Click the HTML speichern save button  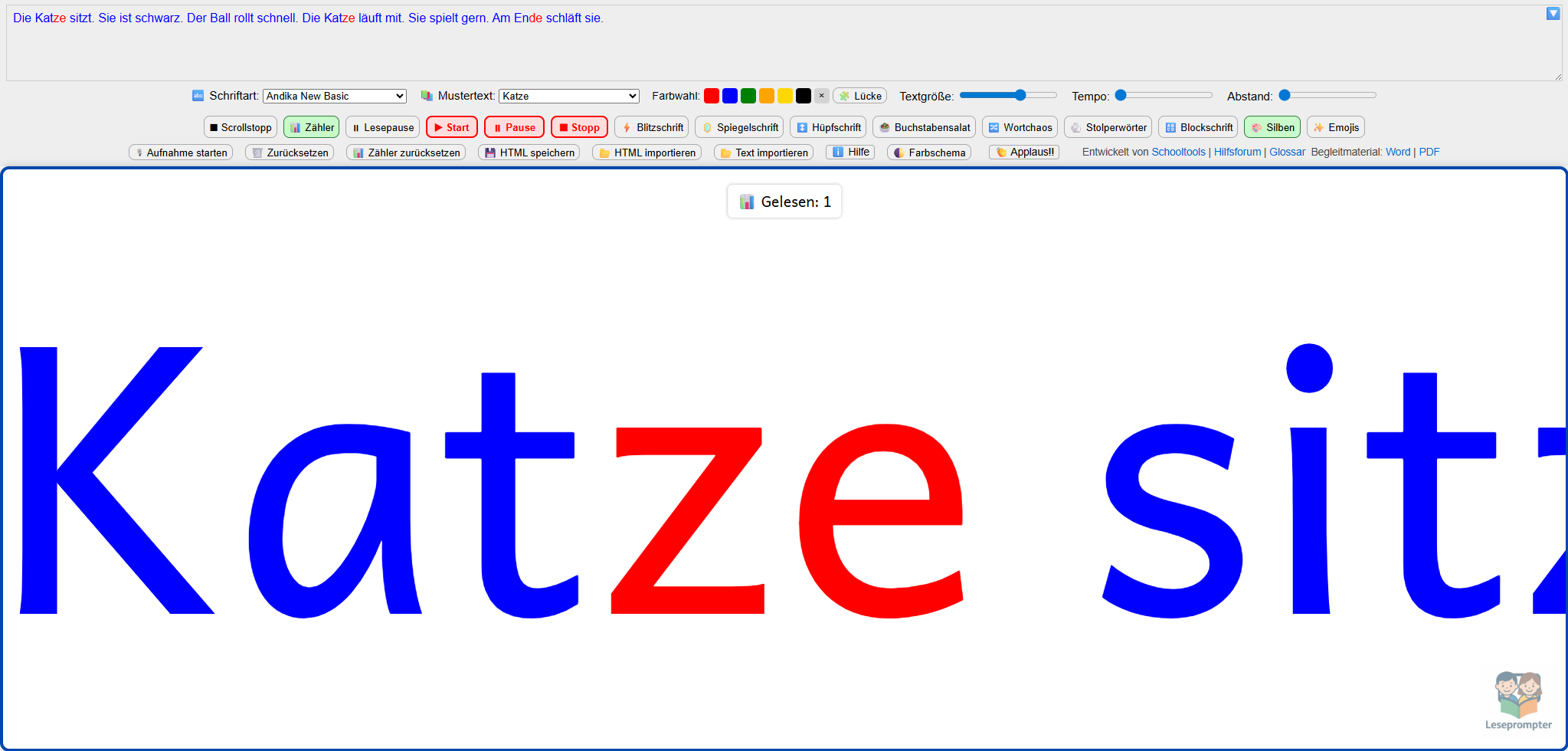(x=529, y=152)
